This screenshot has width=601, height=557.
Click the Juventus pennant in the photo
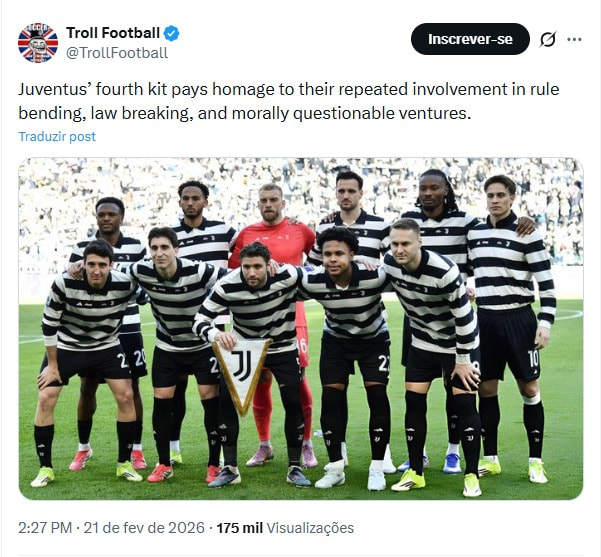coord(242,371)
